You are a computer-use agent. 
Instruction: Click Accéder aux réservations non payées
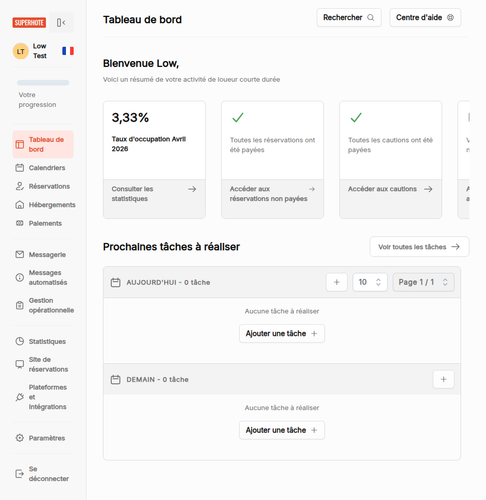[x=272, y=199]
